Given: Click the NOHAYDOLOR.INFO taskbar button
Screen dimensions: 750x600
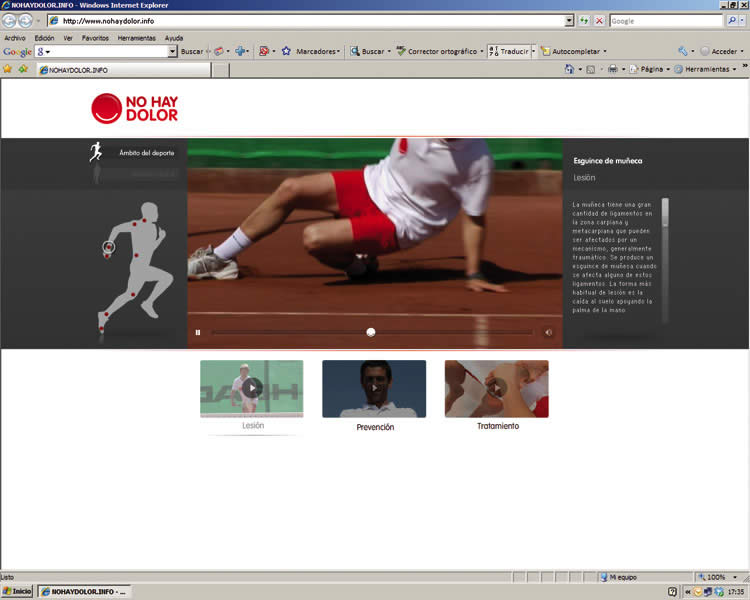Looking at the screenshot, I should point(84,591).
